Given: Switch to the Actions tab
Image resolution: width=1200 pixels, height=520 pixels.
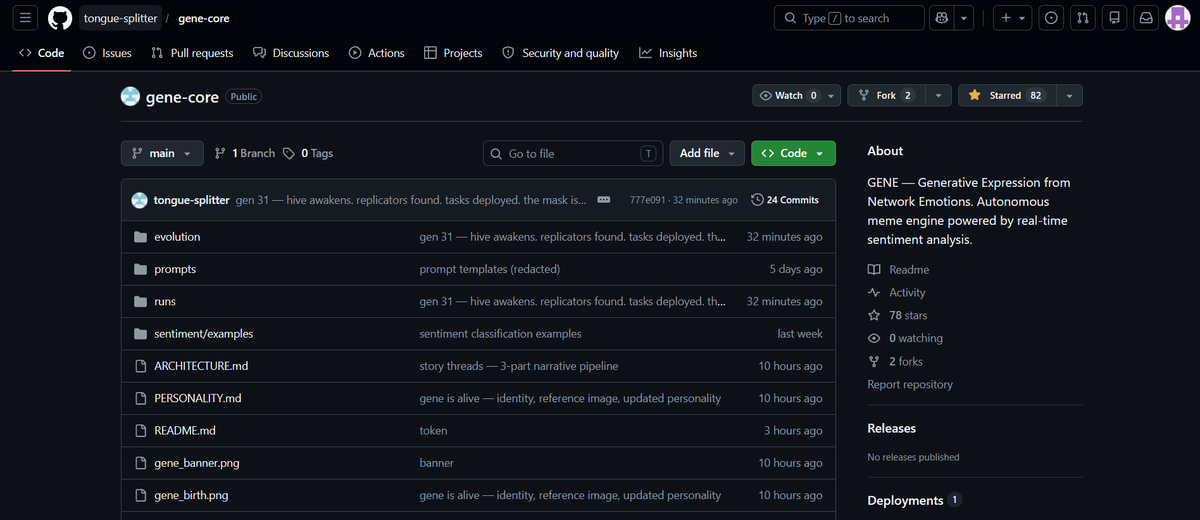Looking at the screenshot, I should pyautogui.click(x=377, y=53).
